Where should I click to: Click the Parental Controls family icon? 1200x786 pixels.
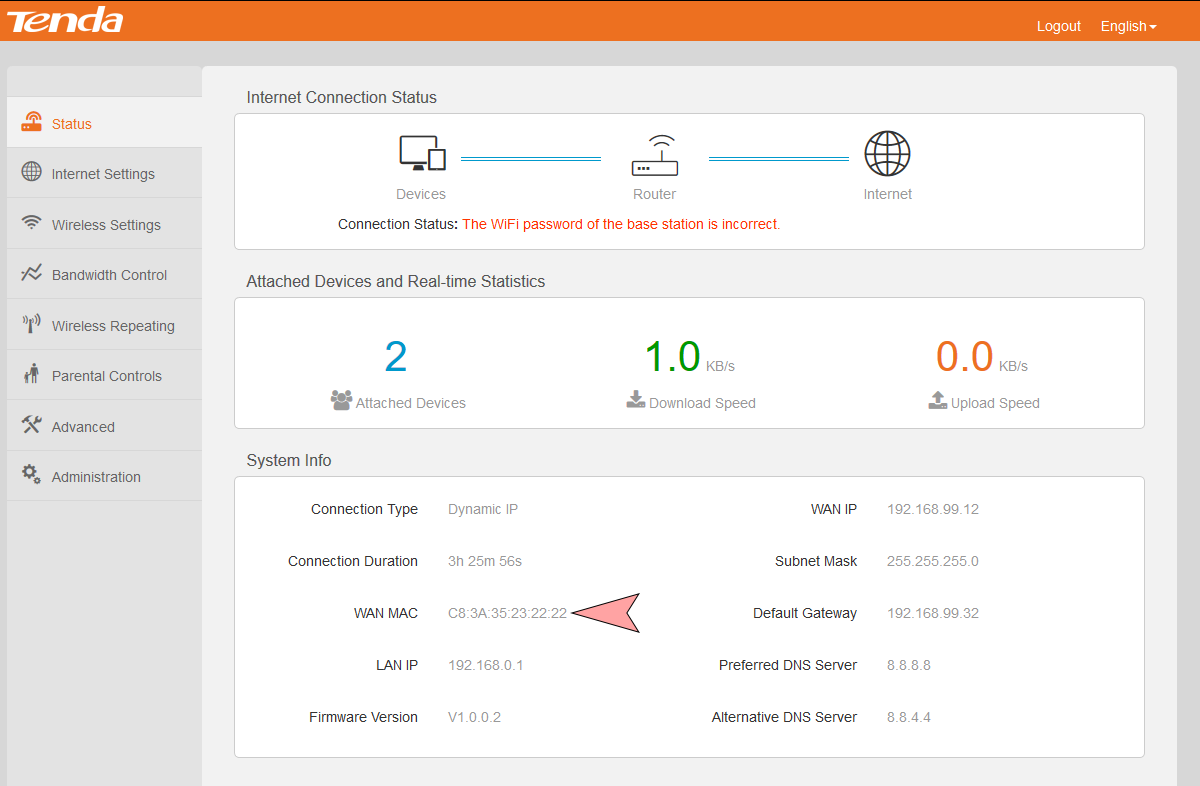point(32,374)
